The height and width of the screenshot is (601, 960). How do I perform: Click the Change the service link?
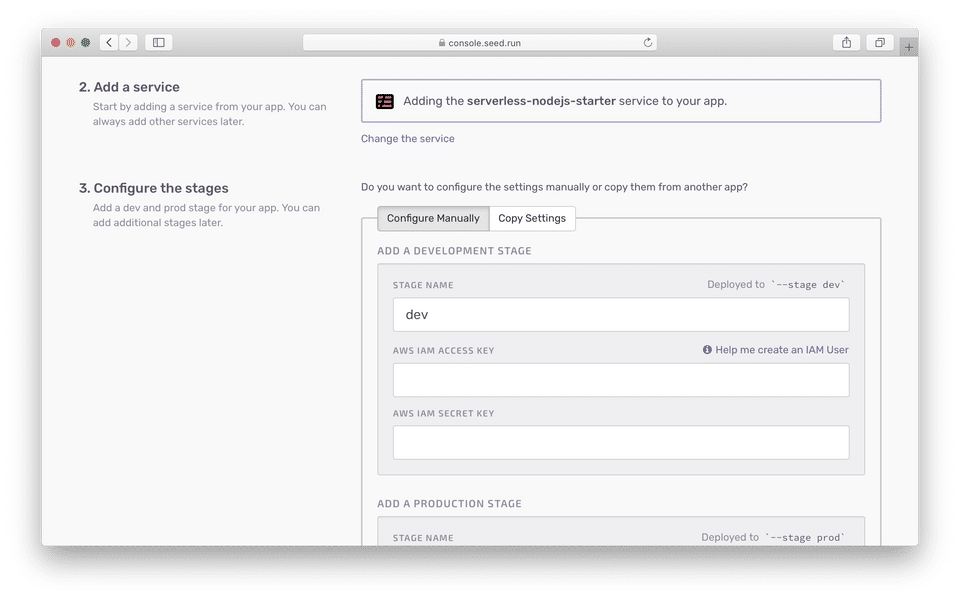pos(408,138)
